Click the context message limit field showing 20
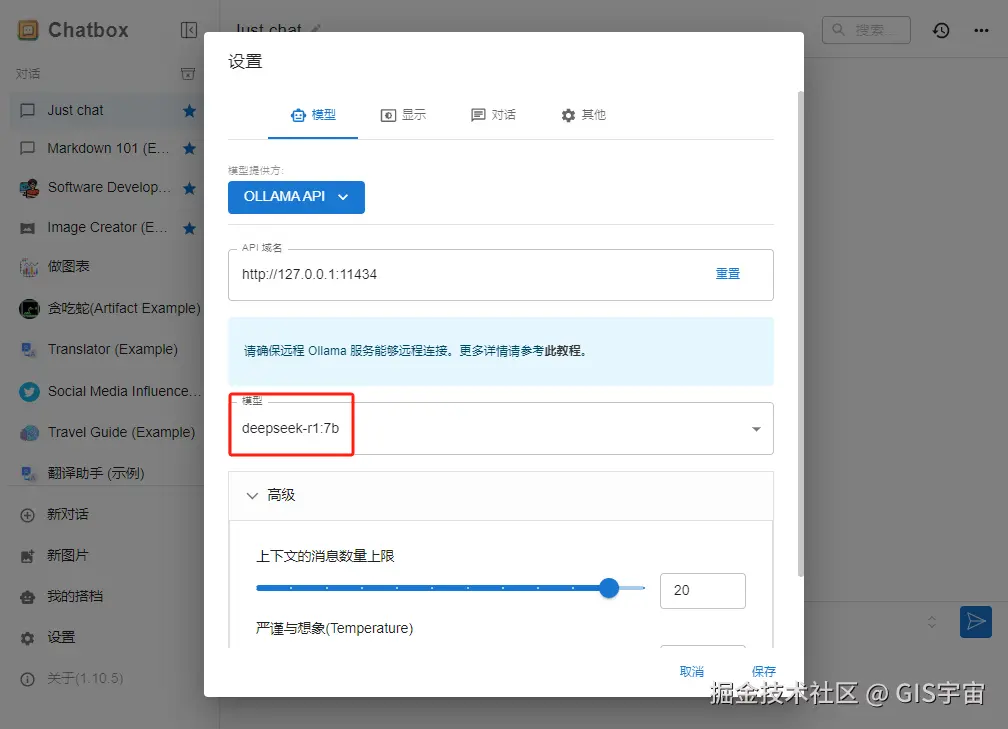The height and width of the screenshot is (729, 1008). (x=703, y=590)
